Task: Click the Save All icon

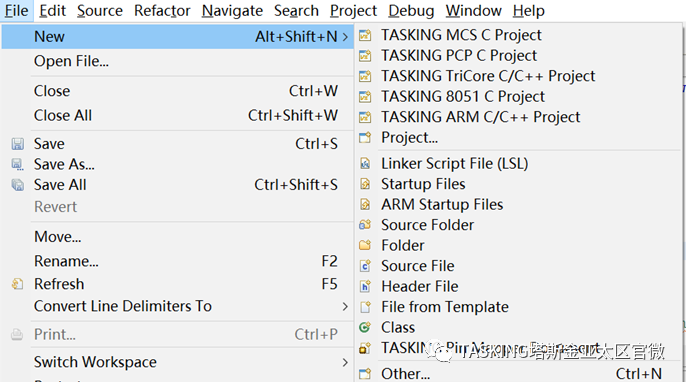Action: [x=18, y=185]
